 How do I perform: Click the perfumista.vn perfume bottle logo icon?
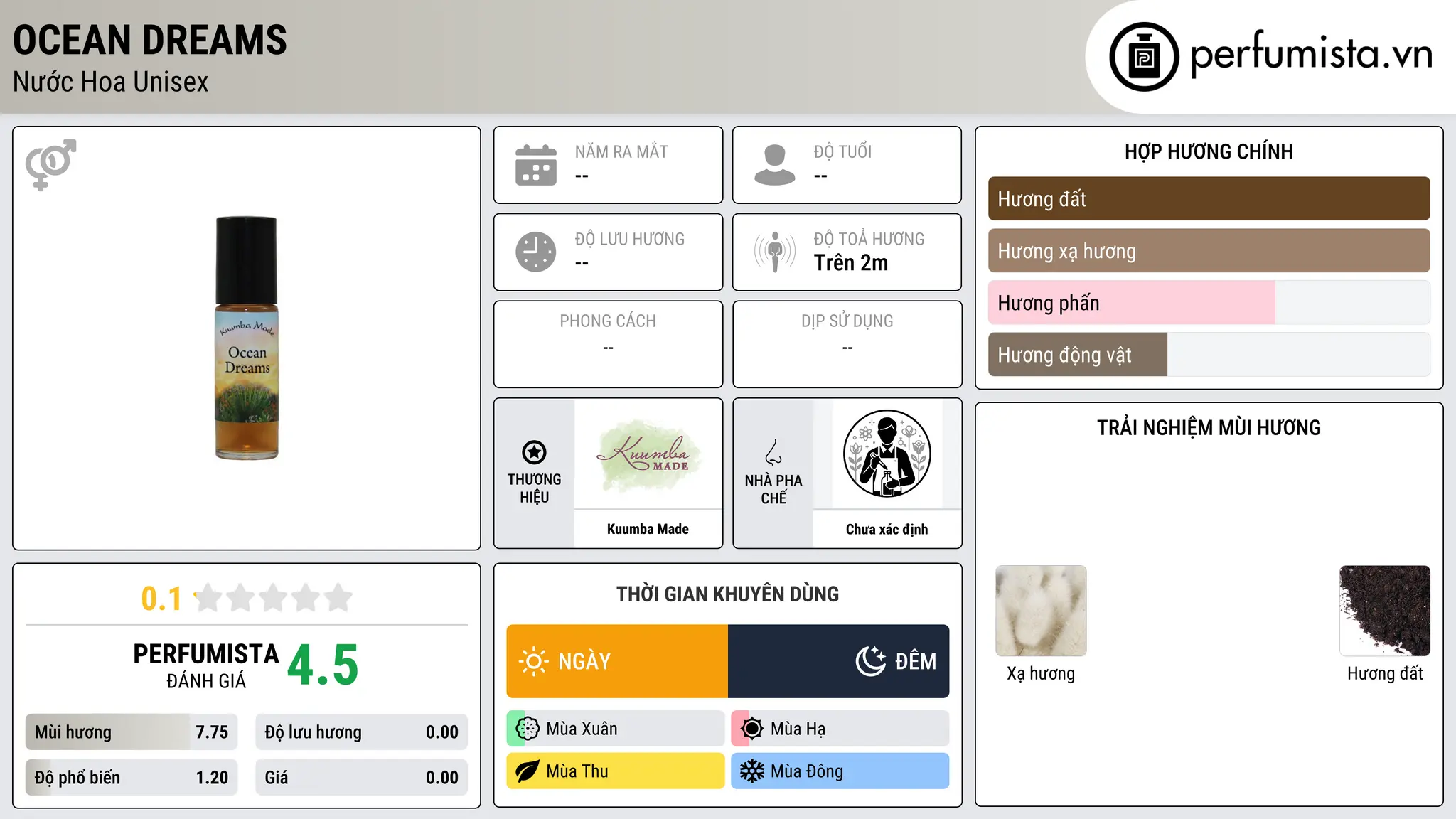[1144, 57]
